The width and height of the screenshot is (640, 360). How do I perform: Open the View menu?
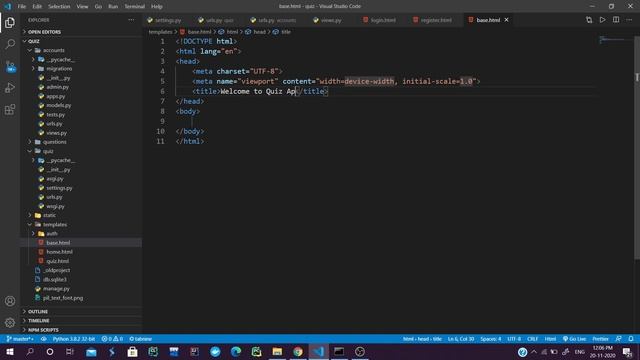point(82,7)
